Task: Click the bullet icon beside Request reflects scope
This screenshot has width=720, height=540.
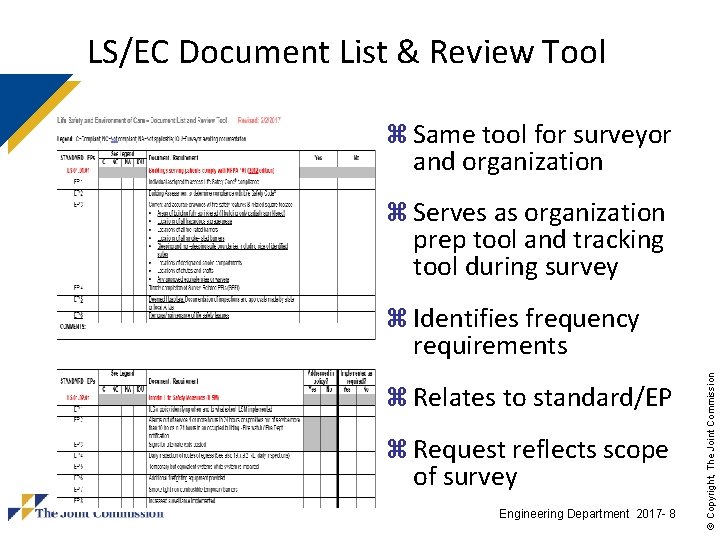Action: [x=397, y=449]
